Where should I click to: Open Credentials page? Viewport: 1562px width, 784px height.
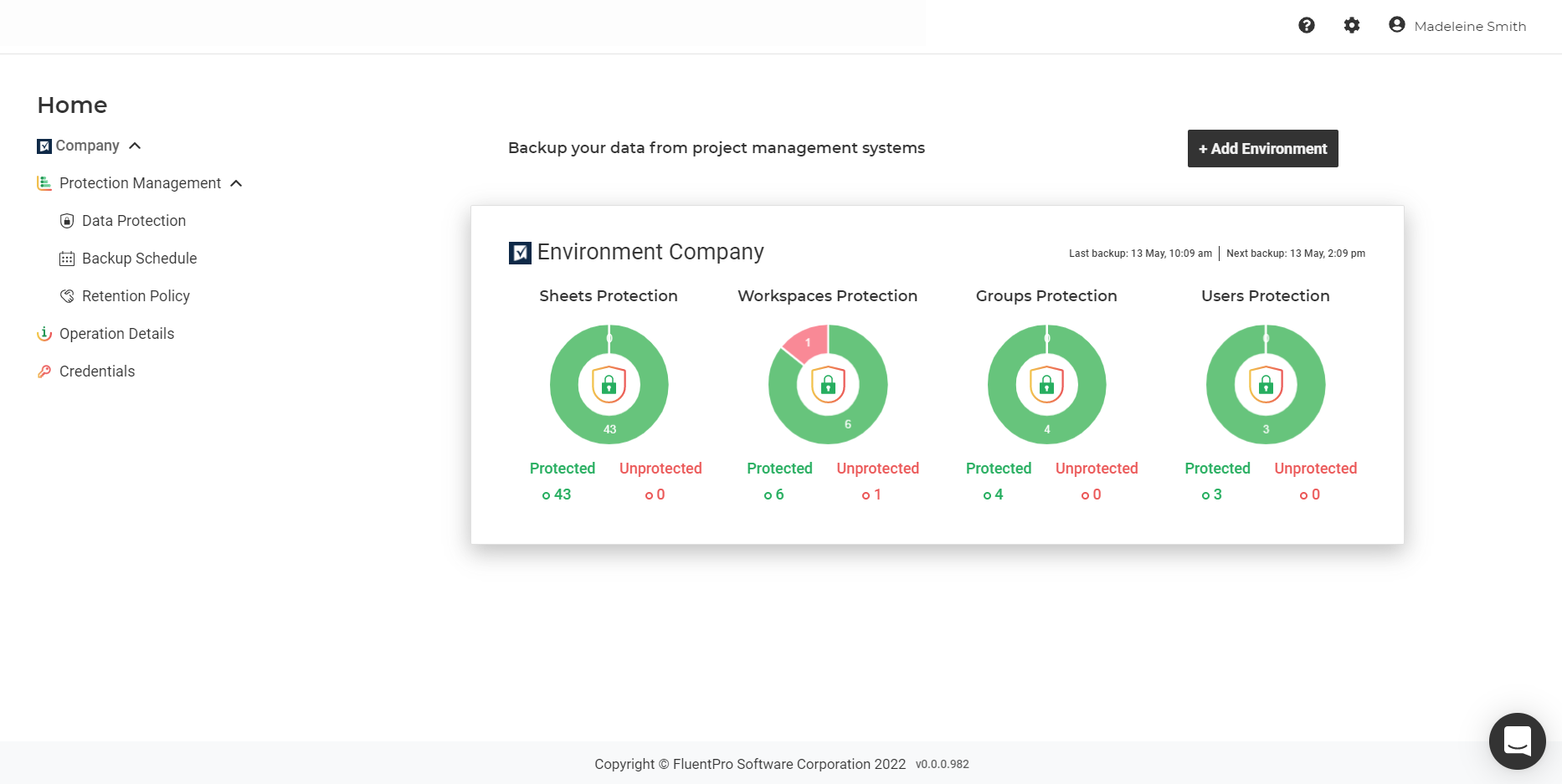[x=97, y=372]
